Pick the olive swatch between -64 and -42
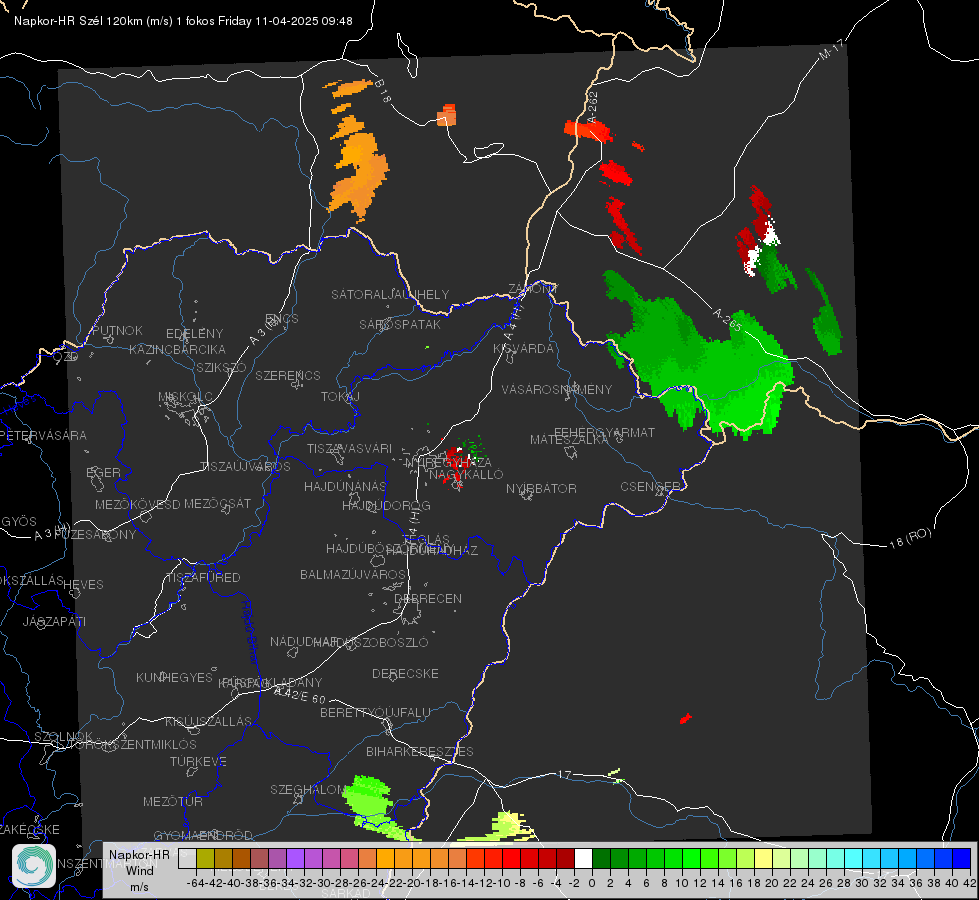Viewport: 979px width, 900px height. tap(205, 859)
